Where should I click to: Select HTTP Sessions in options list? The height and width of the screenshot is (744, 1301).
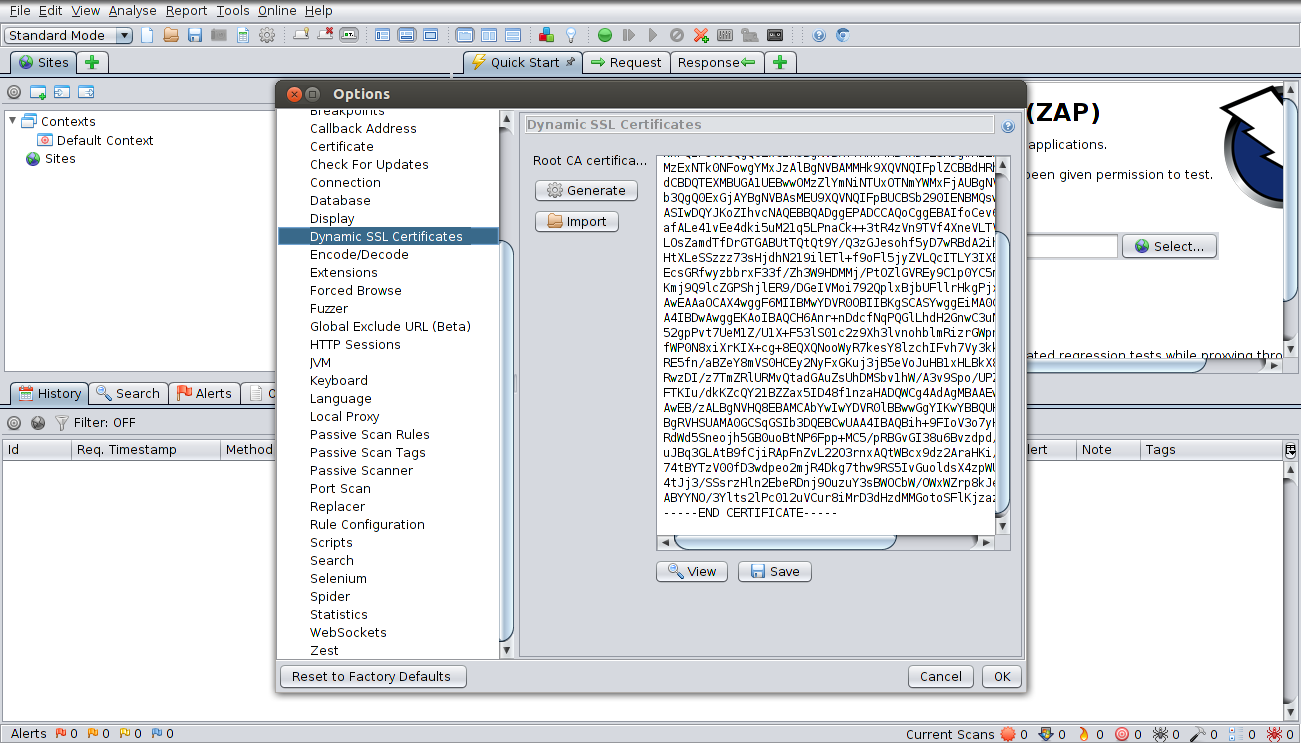tap(355, 344)
